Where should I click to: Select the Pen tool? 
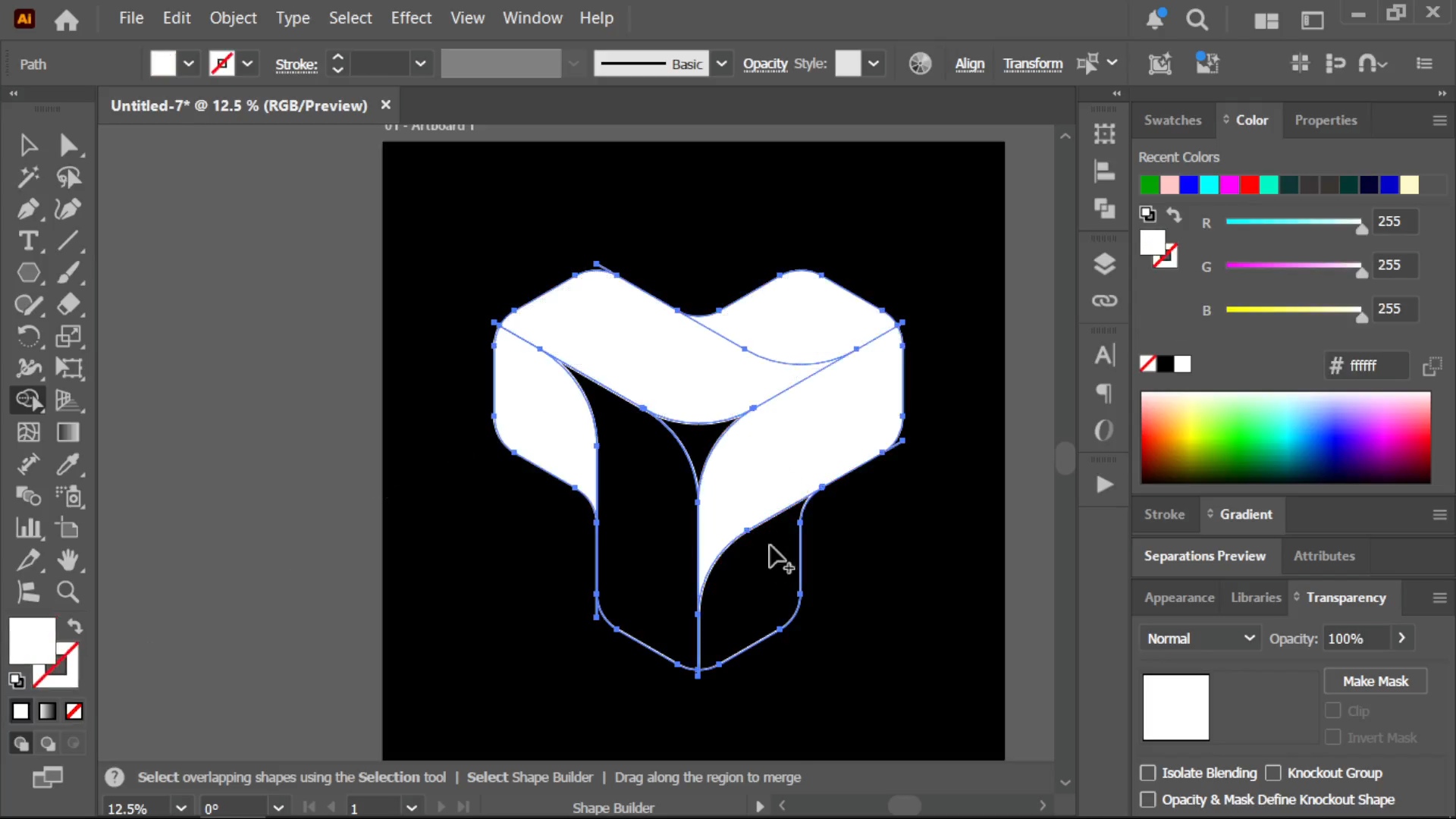pos(28,209)
